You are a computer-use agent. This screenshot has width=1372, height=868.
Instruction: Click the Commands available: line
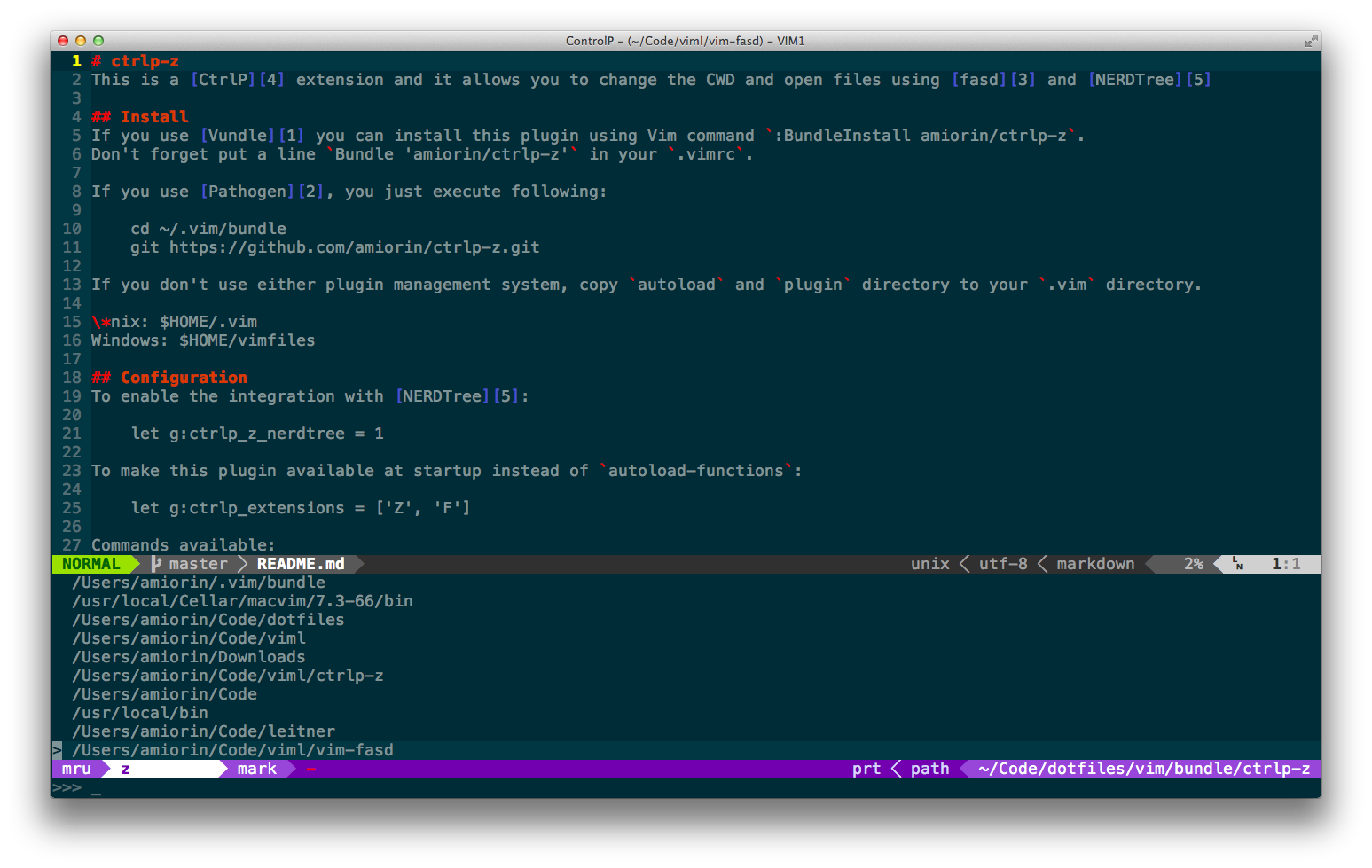click(184, 545)
